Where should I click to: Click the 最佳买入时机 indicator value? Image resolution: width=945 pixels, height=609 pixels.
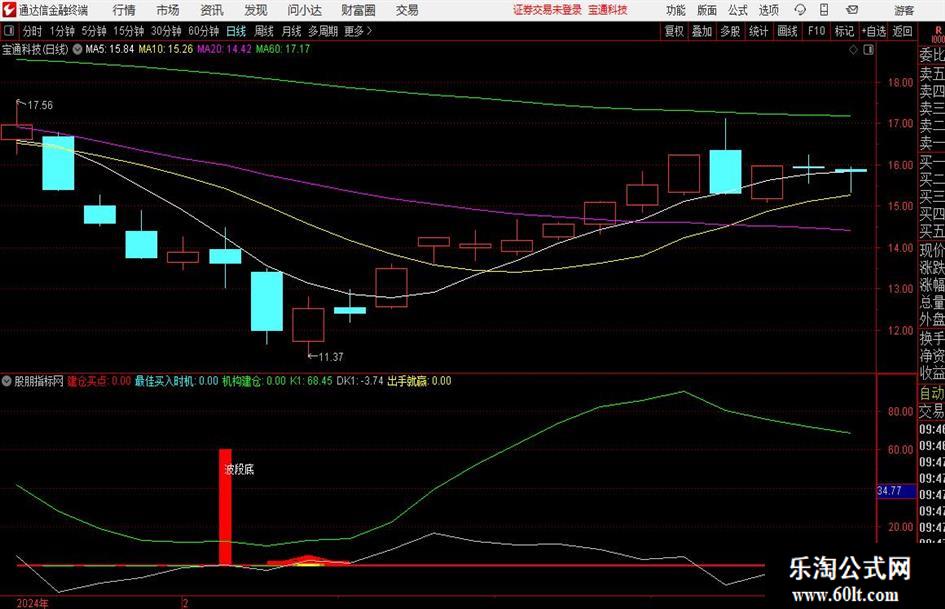click(x=177, y=381)
